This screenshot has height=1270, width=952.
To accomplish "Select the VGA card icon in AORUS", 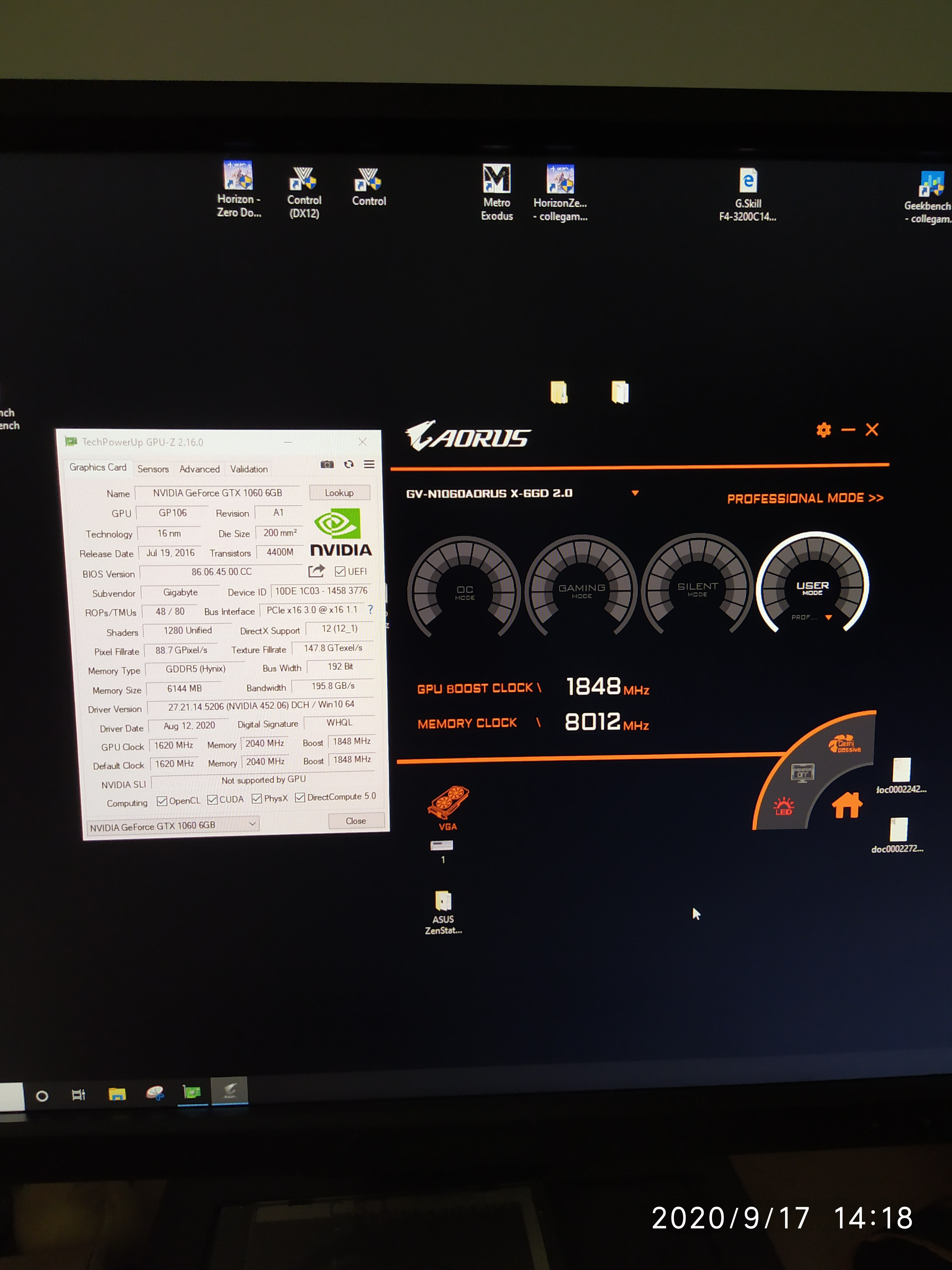I will [447, 808].
